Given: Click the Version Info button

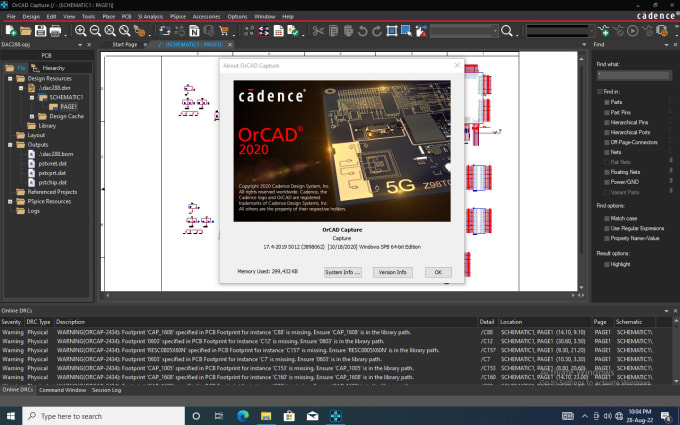Looking at the screenshot, I should point(392,272).
